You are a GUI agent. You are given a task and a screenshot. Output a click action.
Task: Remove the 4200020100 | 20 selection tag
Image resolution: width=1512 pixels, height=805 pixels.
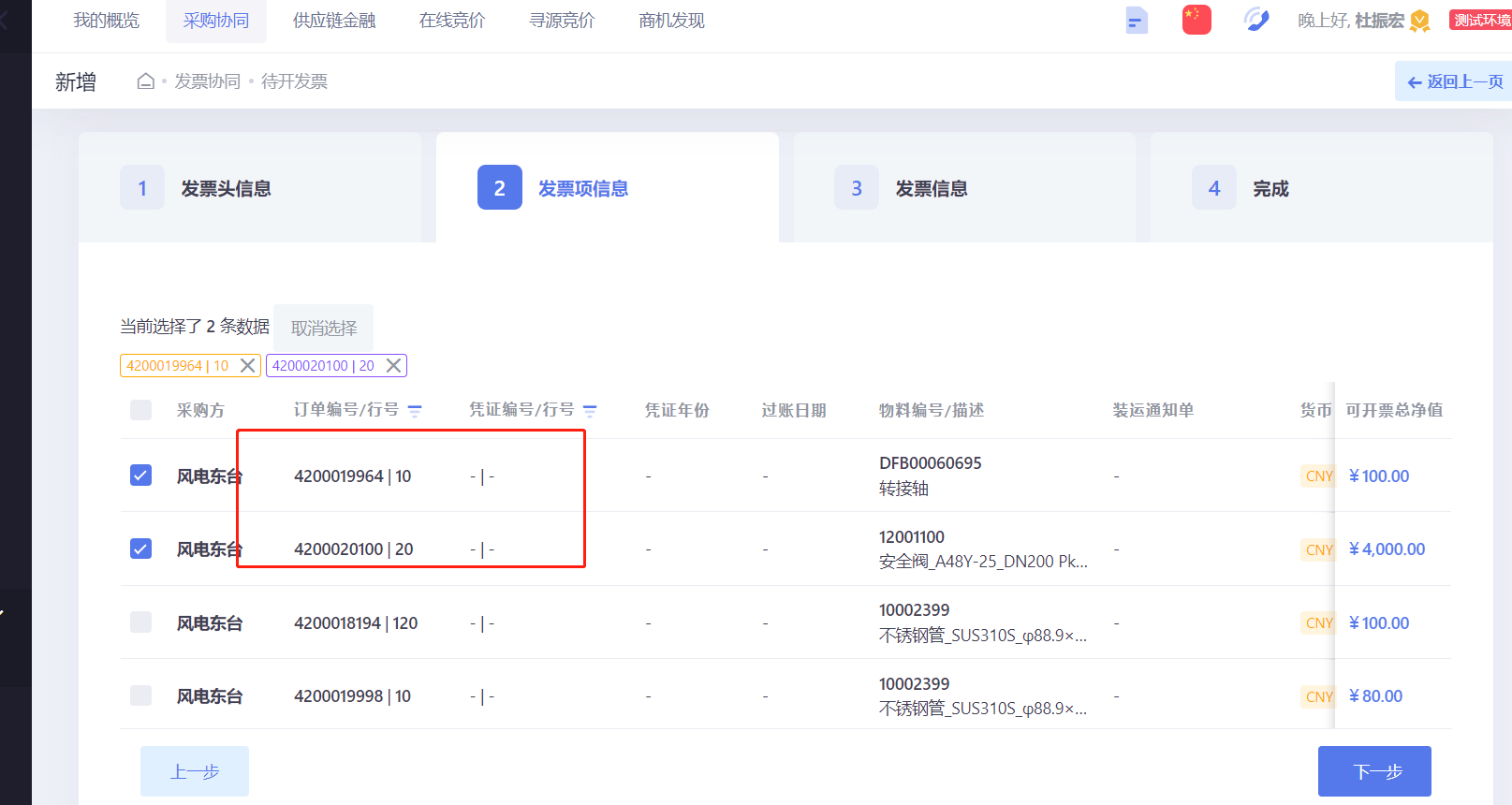394,365
